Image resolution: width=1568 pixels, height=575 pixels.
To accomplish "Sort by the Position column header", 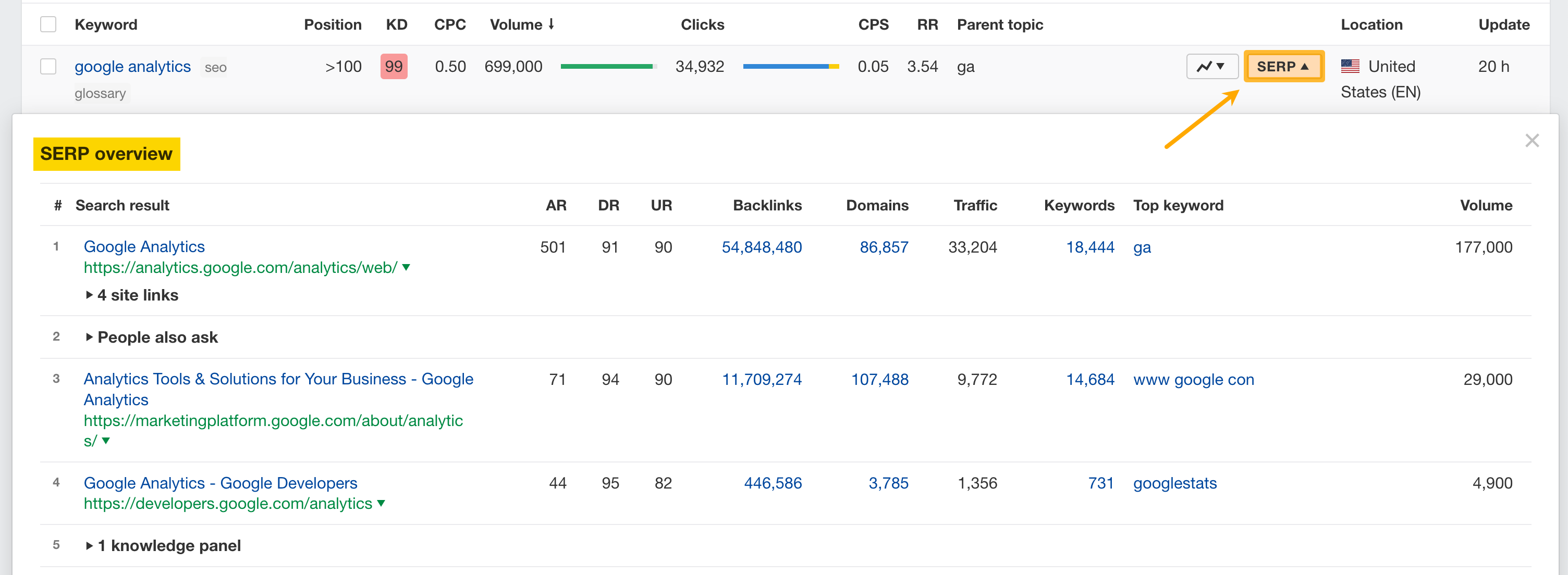I will pos(333,24).
